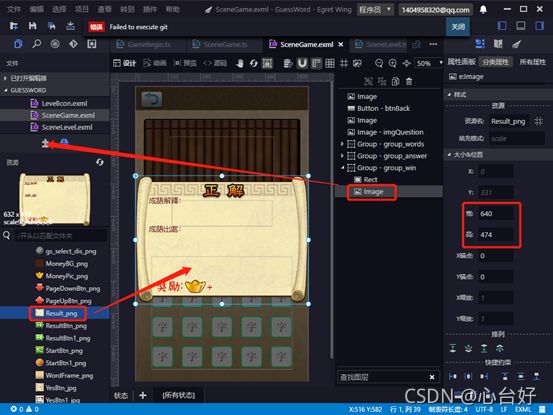The image size is (553, 415).
Task: Click the first arrange order icon
Action: click(453, 348)
